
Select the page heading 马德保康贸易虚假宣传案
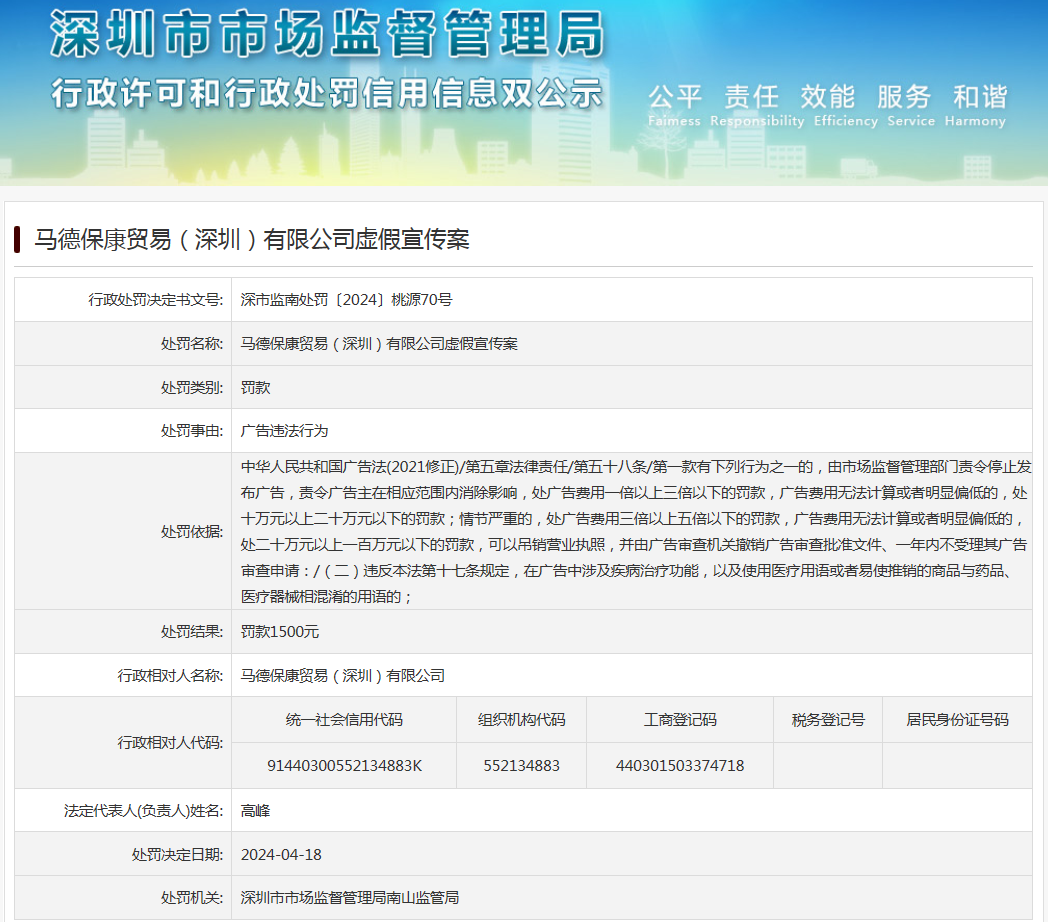tap(252, 239)
